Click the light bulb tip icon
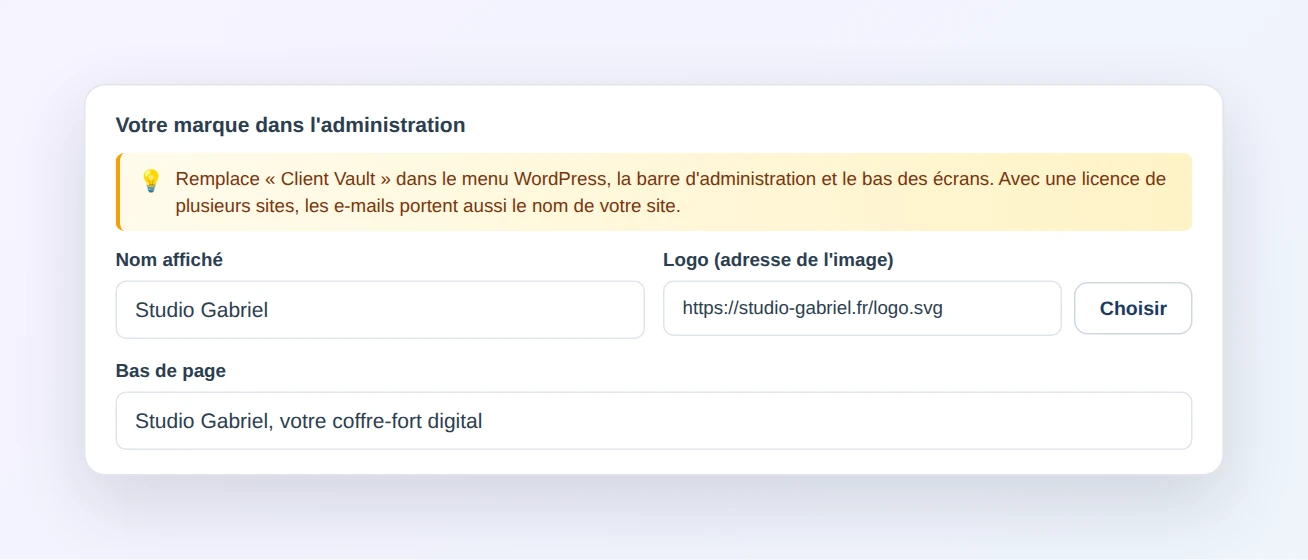 tap(151, 180)
